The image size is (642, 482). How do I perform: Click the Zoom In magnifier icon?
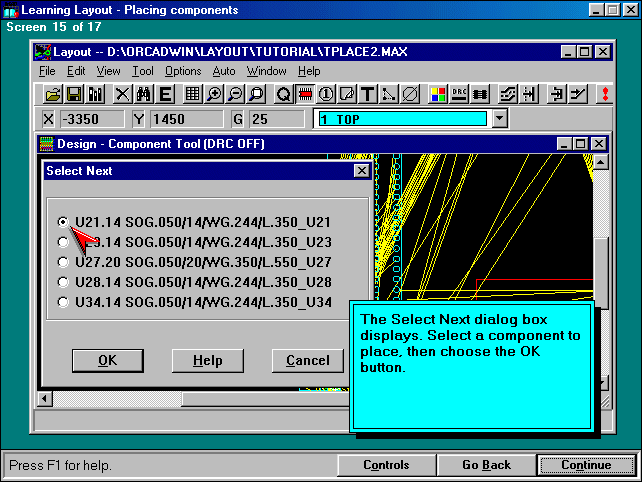point(214,94)
